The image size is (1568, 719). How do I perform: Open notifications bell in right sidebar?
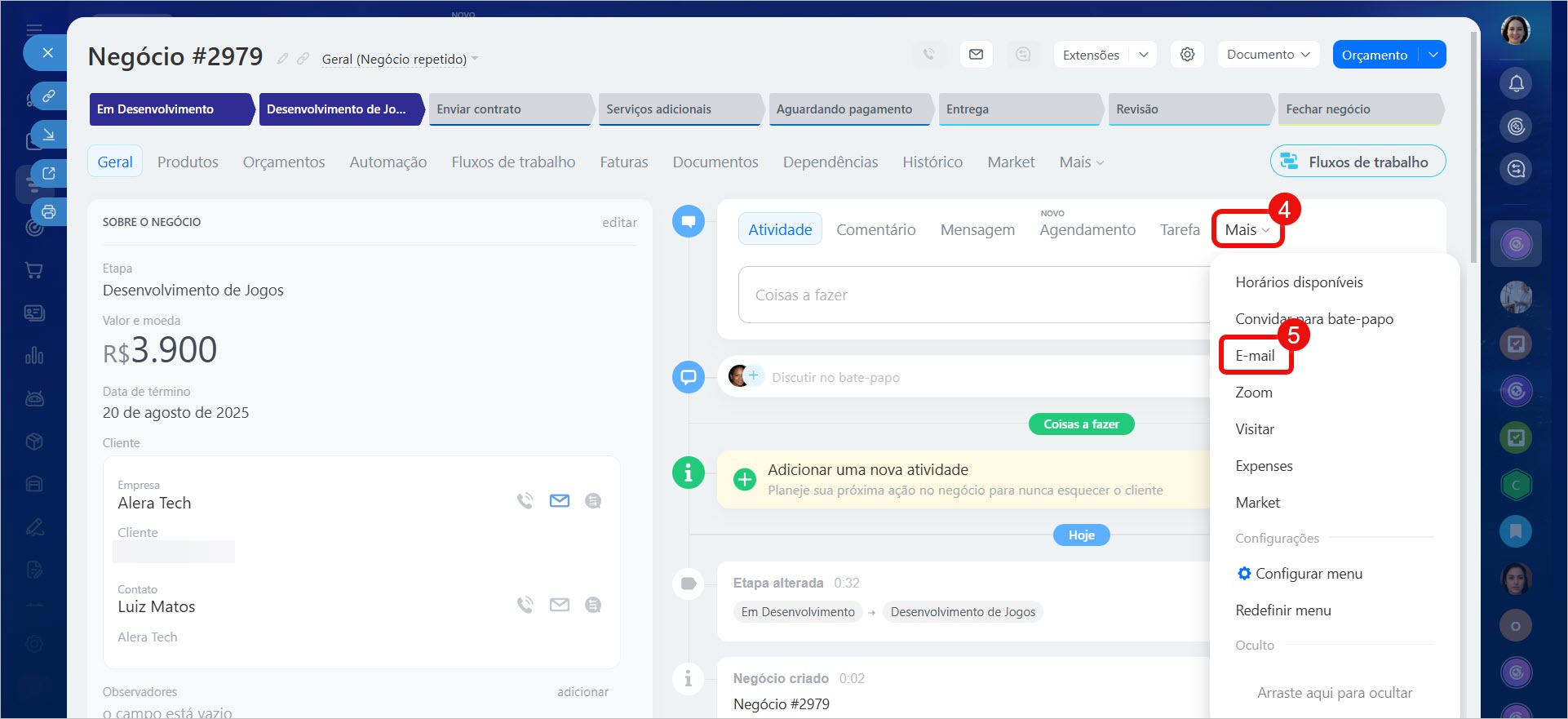click(1516, 83)
